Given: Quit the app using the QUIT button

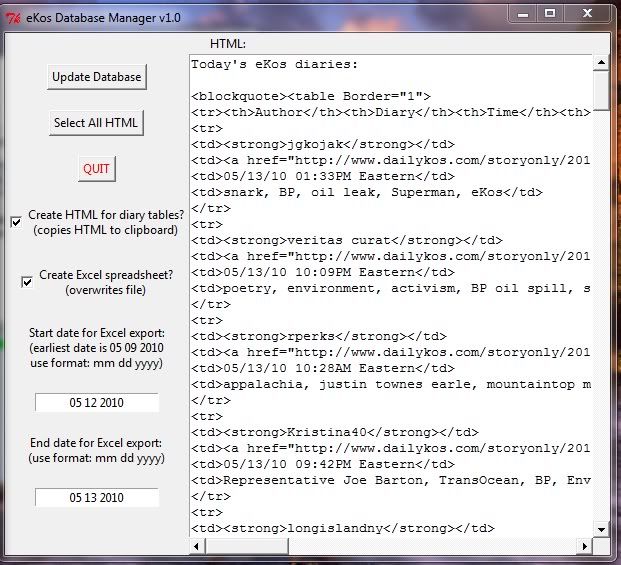Looking at the screenshot, I should (x=97, y=169).
